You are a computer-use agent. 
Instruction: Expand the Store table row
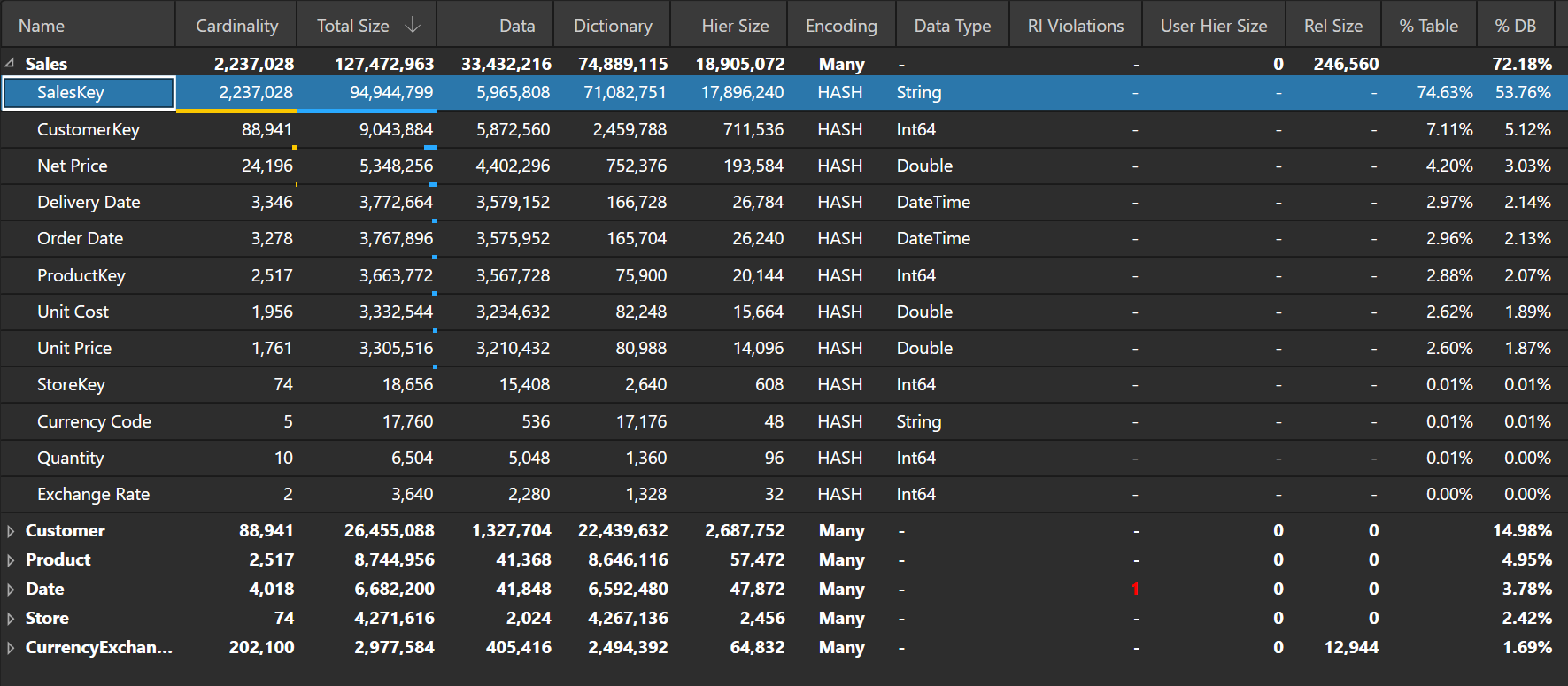tap(11, 619)
